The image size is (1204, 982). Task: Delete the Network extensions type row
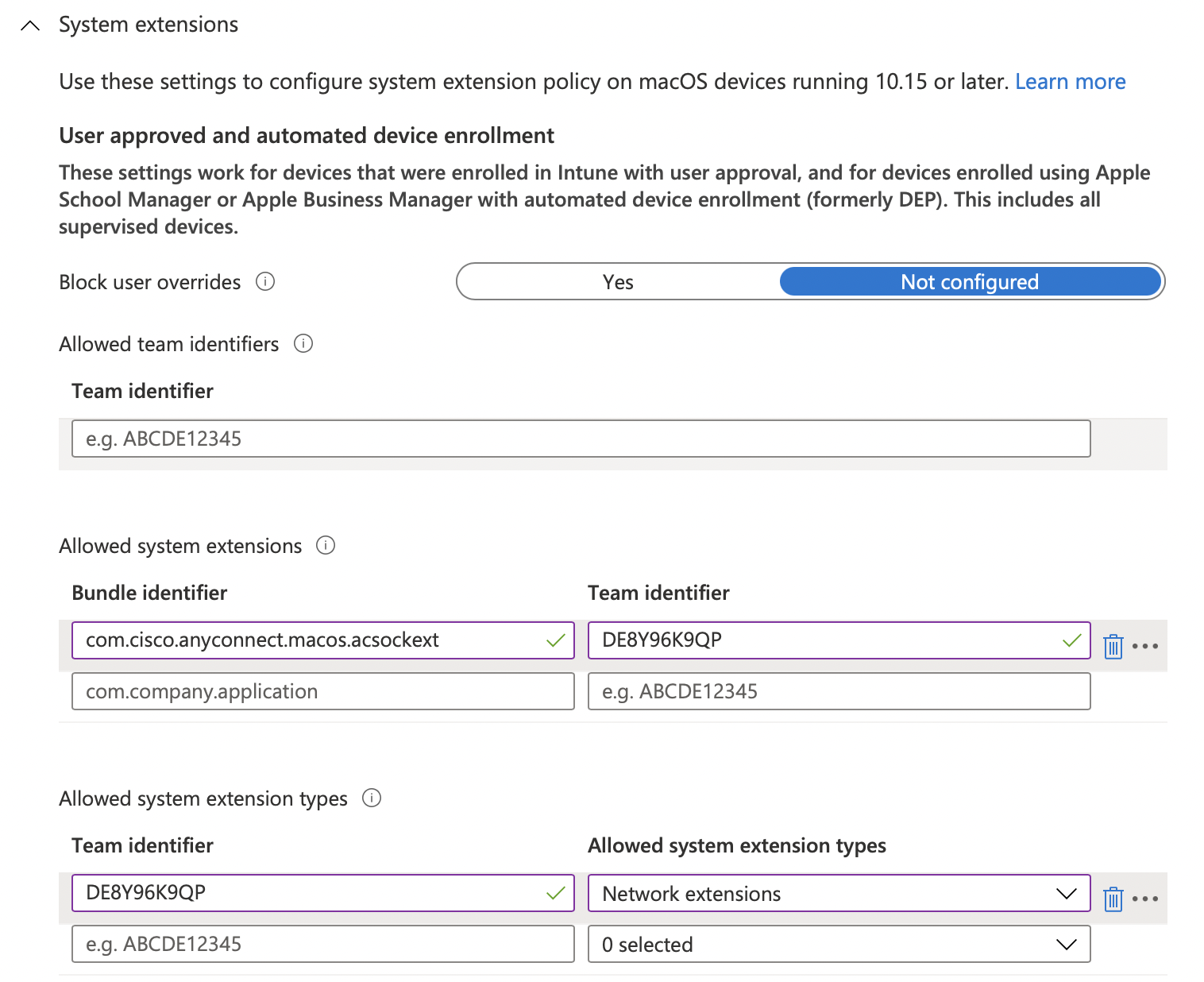(1113, 899)
